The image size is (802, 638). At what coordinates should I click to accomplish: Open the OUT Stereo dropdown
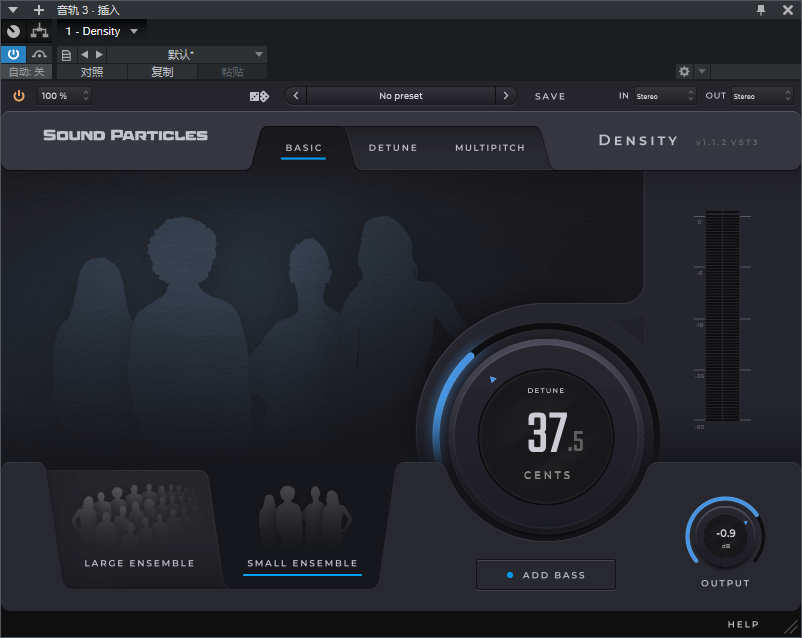[x=762, y=96]
